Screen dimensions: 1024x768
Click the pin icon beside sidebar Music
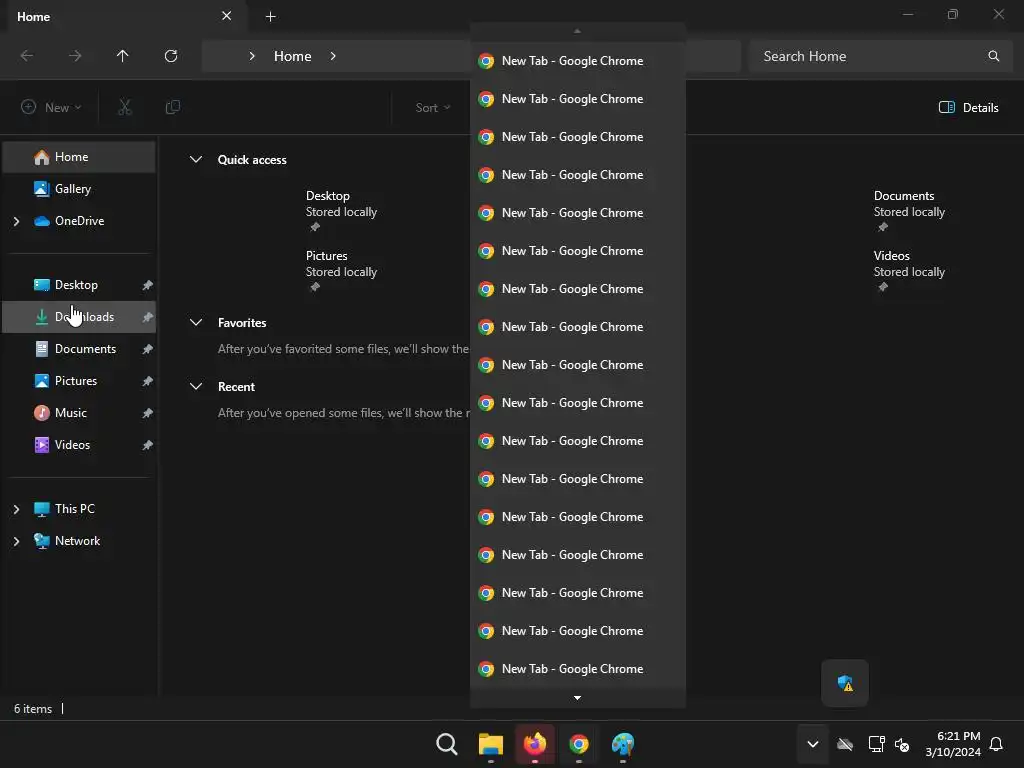click(x=148, y=413)
